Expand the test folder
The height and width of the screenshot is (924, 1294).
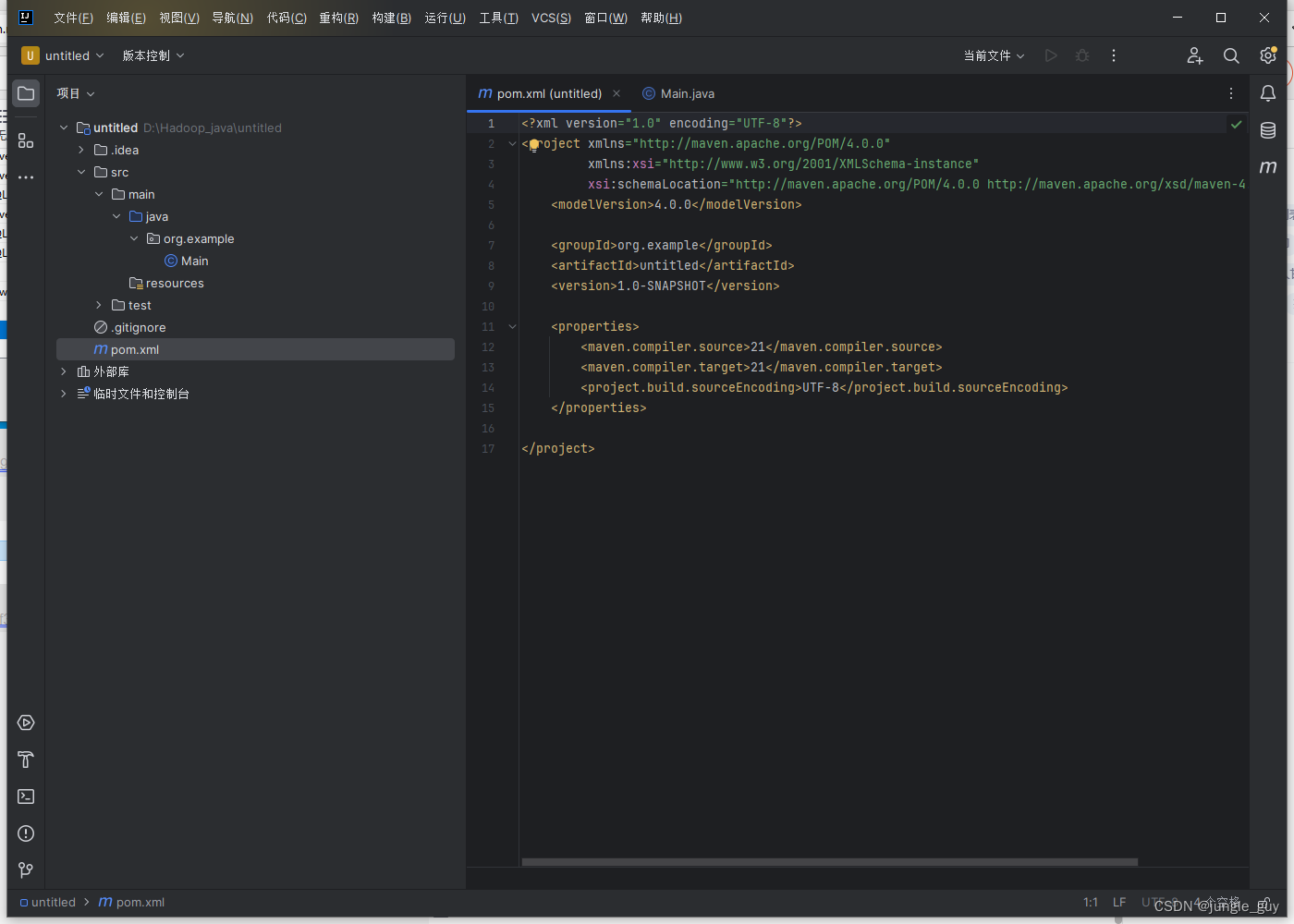pos(99,305)
